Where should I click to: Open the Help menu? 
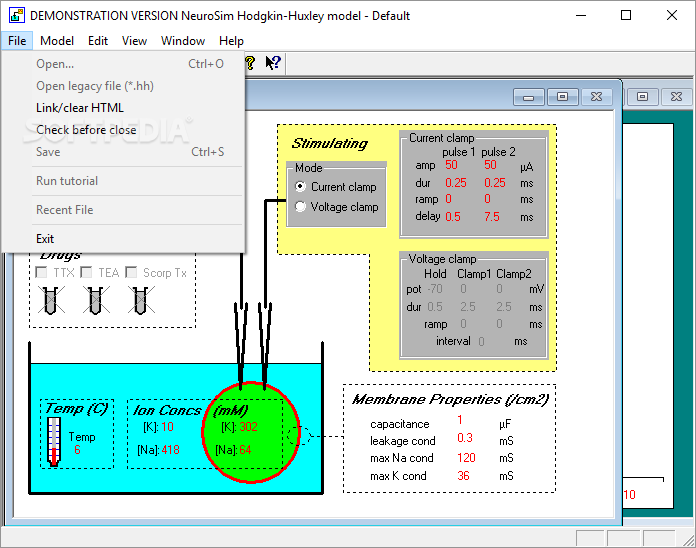[231, 41]
